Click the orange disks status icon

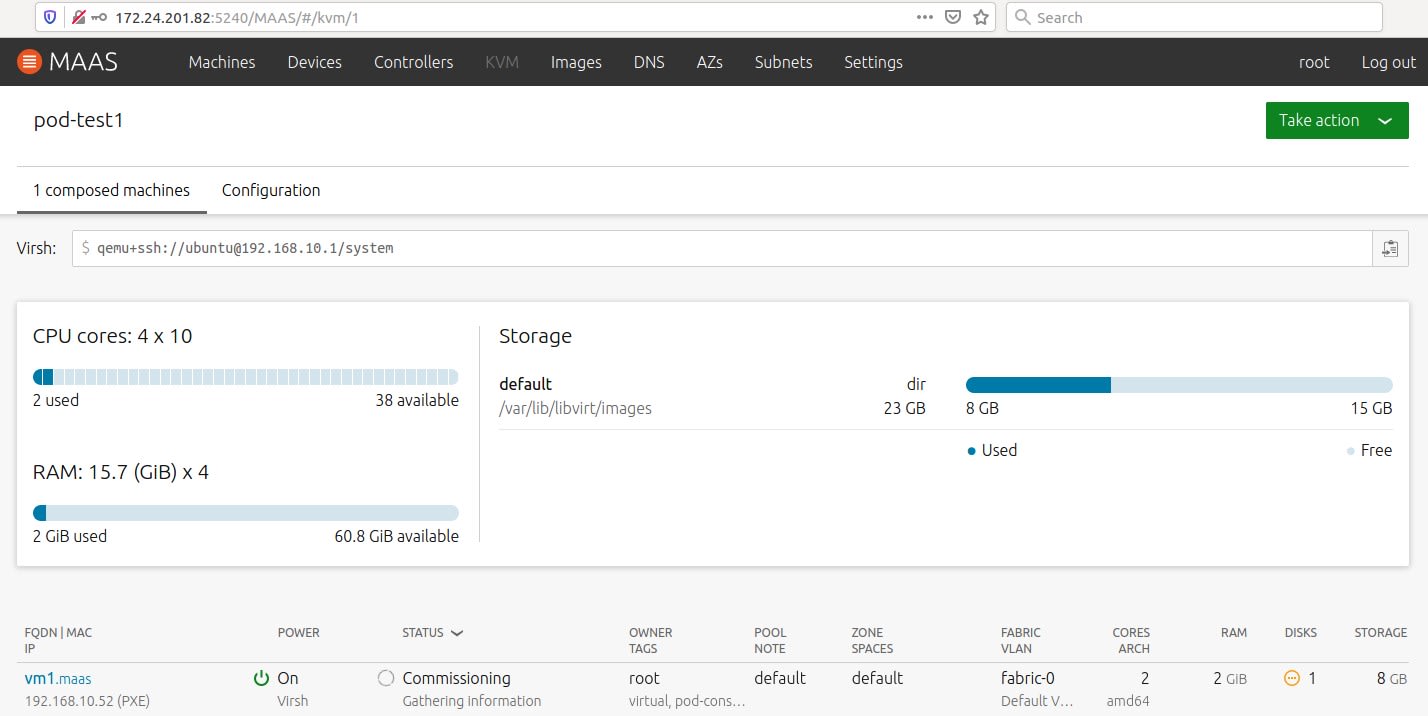pos(1292,678)
